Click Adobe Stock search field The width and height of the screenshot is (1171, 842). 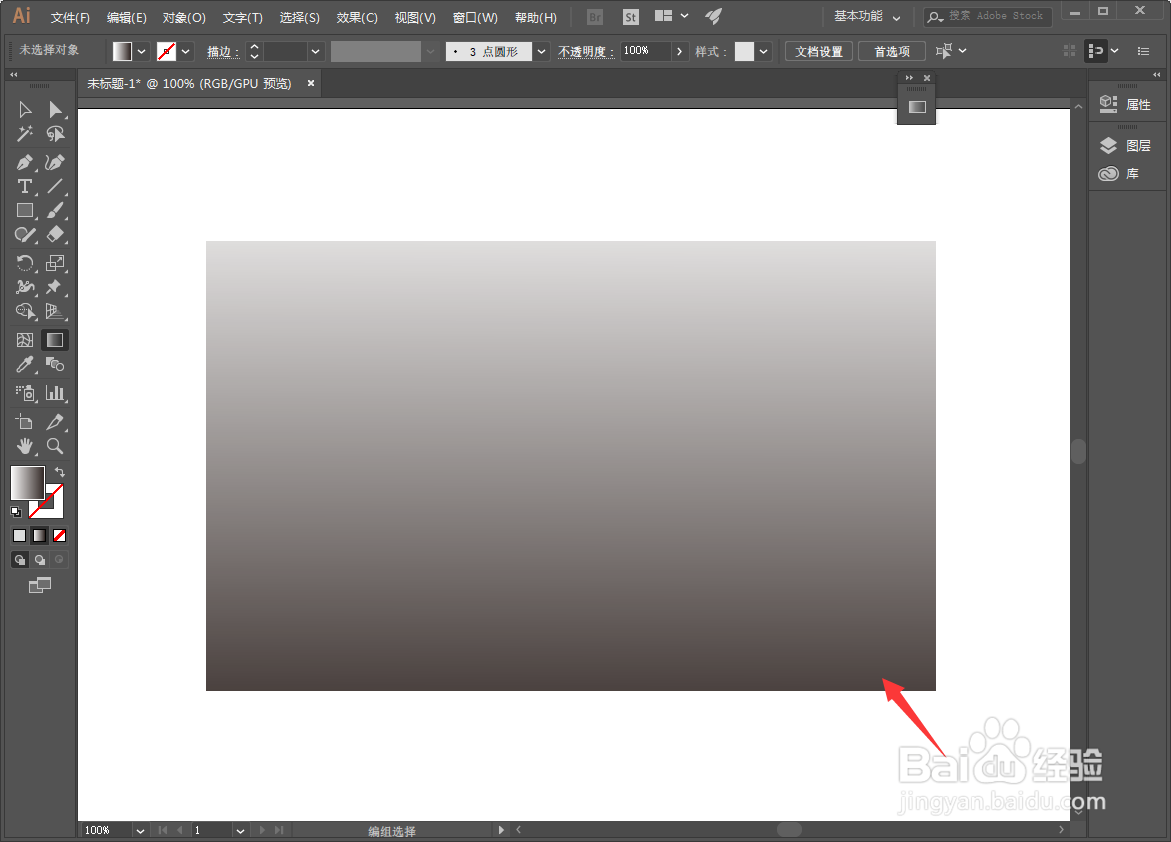point(987,16)
